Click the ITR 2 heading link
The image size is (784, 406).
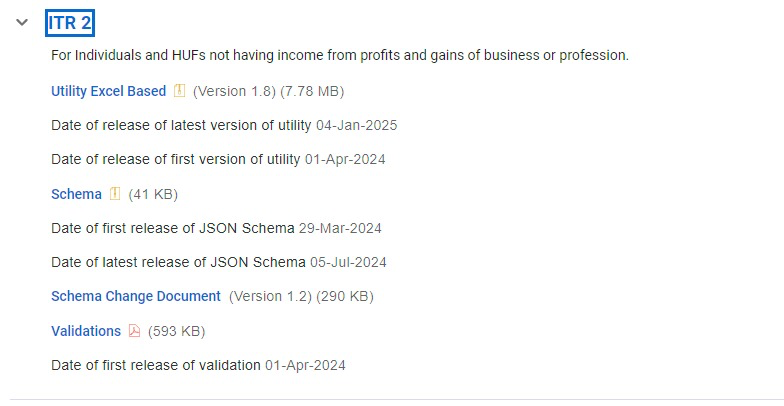tap(70, 22)
